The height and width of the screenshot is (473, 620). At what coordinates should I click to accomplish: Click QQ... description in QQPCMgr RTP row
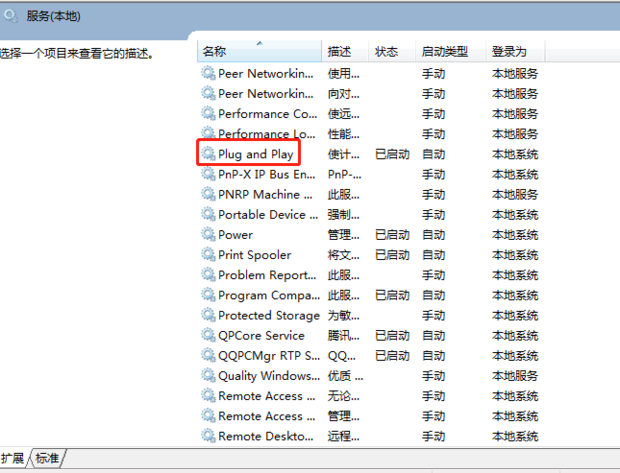click(x=342, y=356)
